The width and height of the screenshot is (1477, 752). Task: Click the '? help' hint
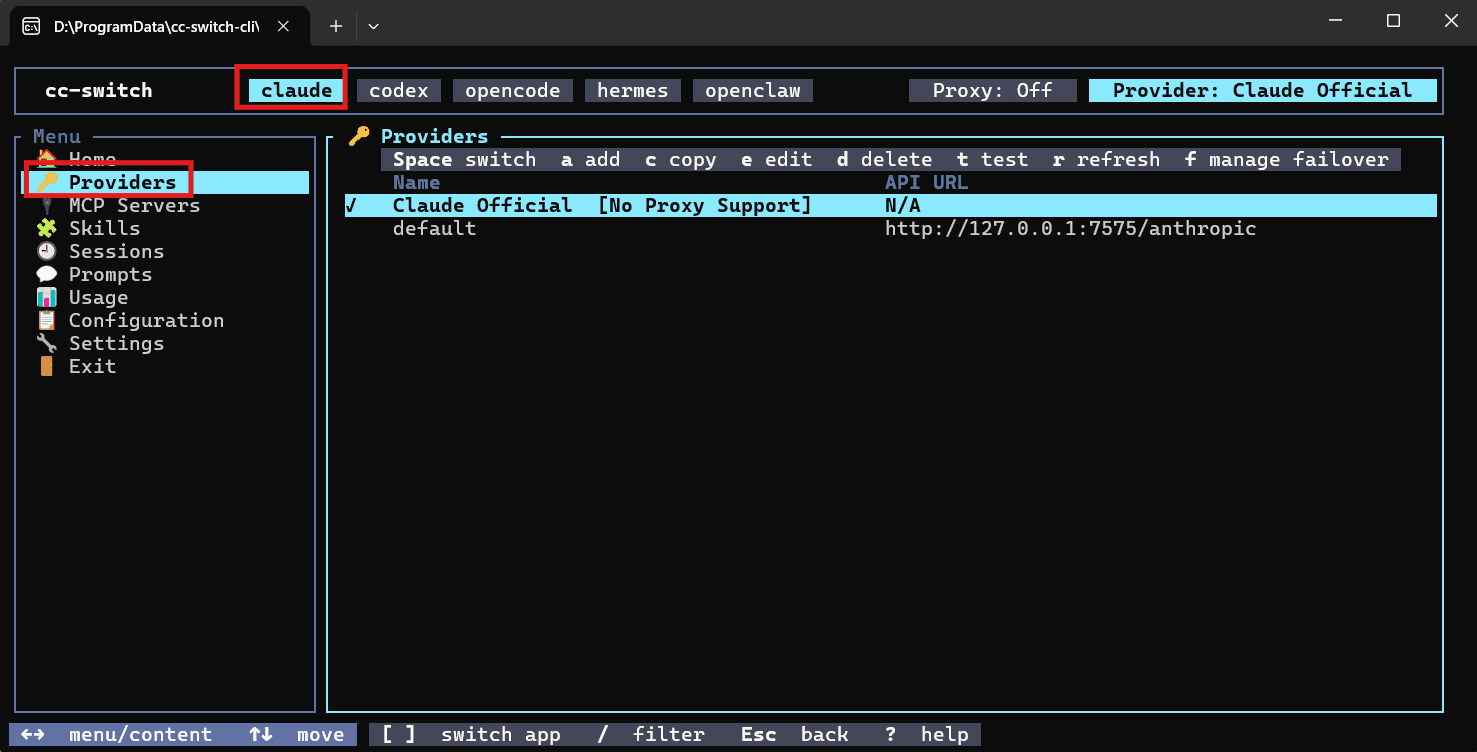927,734
